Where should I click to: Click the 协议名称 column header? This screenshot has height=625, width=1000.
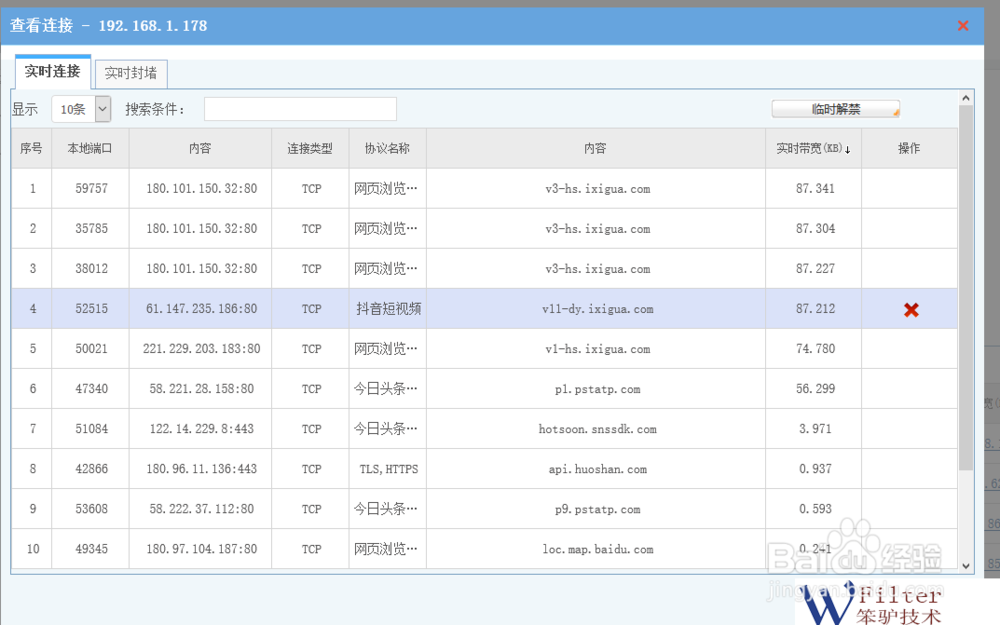[387, 149]
